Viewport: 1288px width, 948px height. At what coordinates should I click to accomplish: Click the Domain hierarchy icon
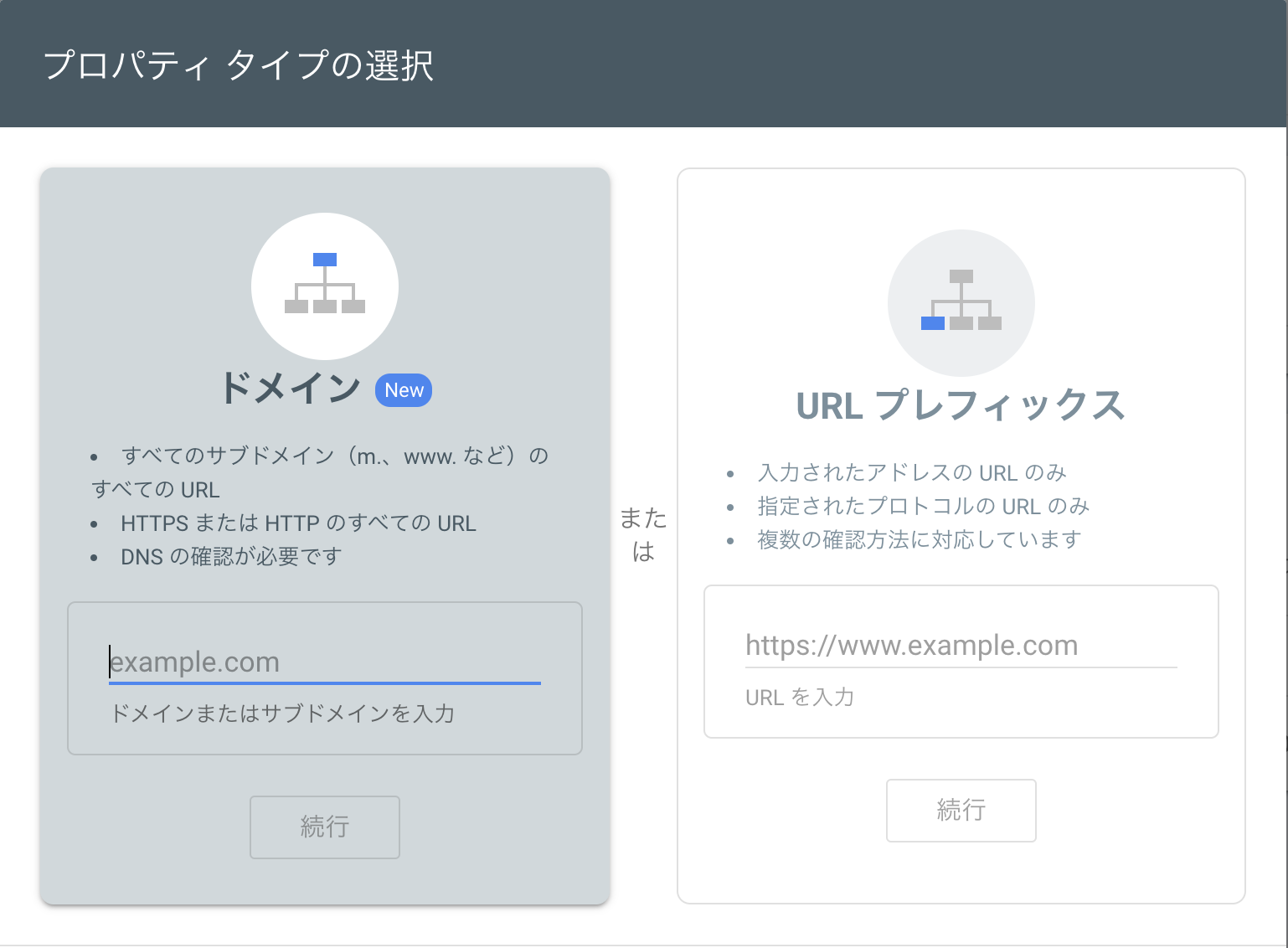(x=325, y=285)
